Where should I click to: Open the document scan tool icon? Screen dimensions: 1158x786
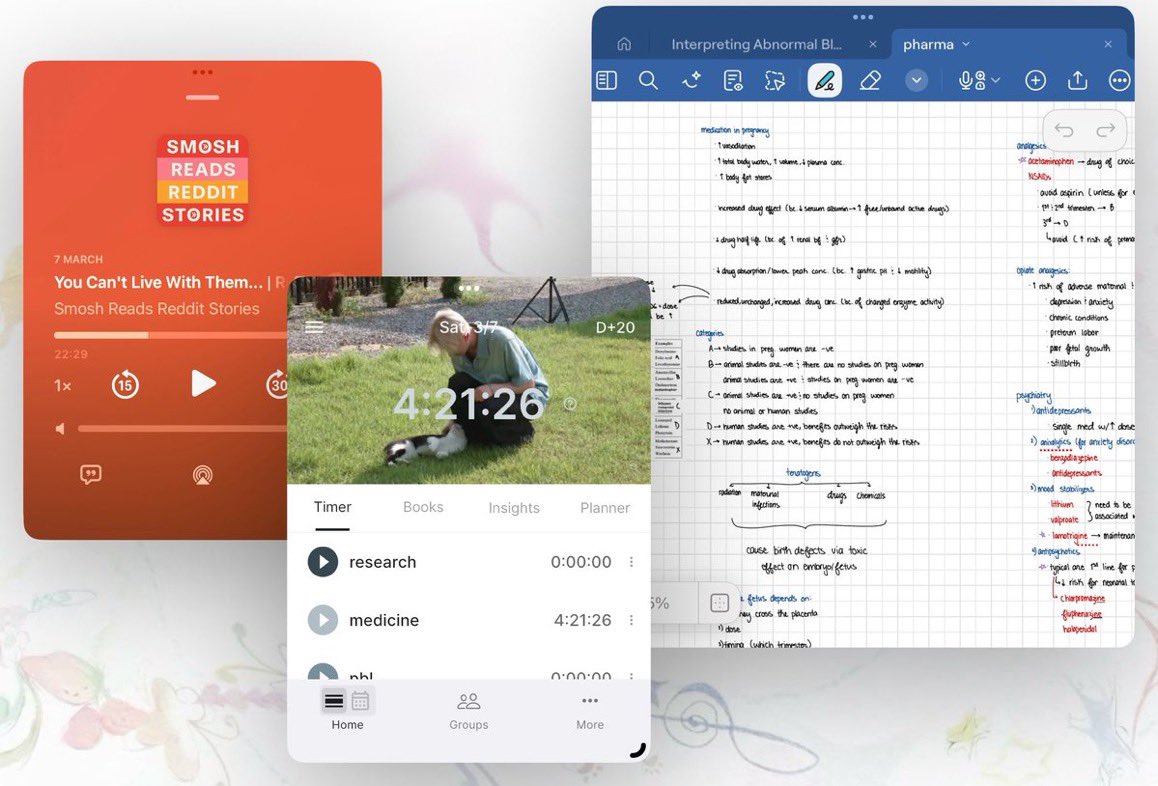(x=733, y=80)
